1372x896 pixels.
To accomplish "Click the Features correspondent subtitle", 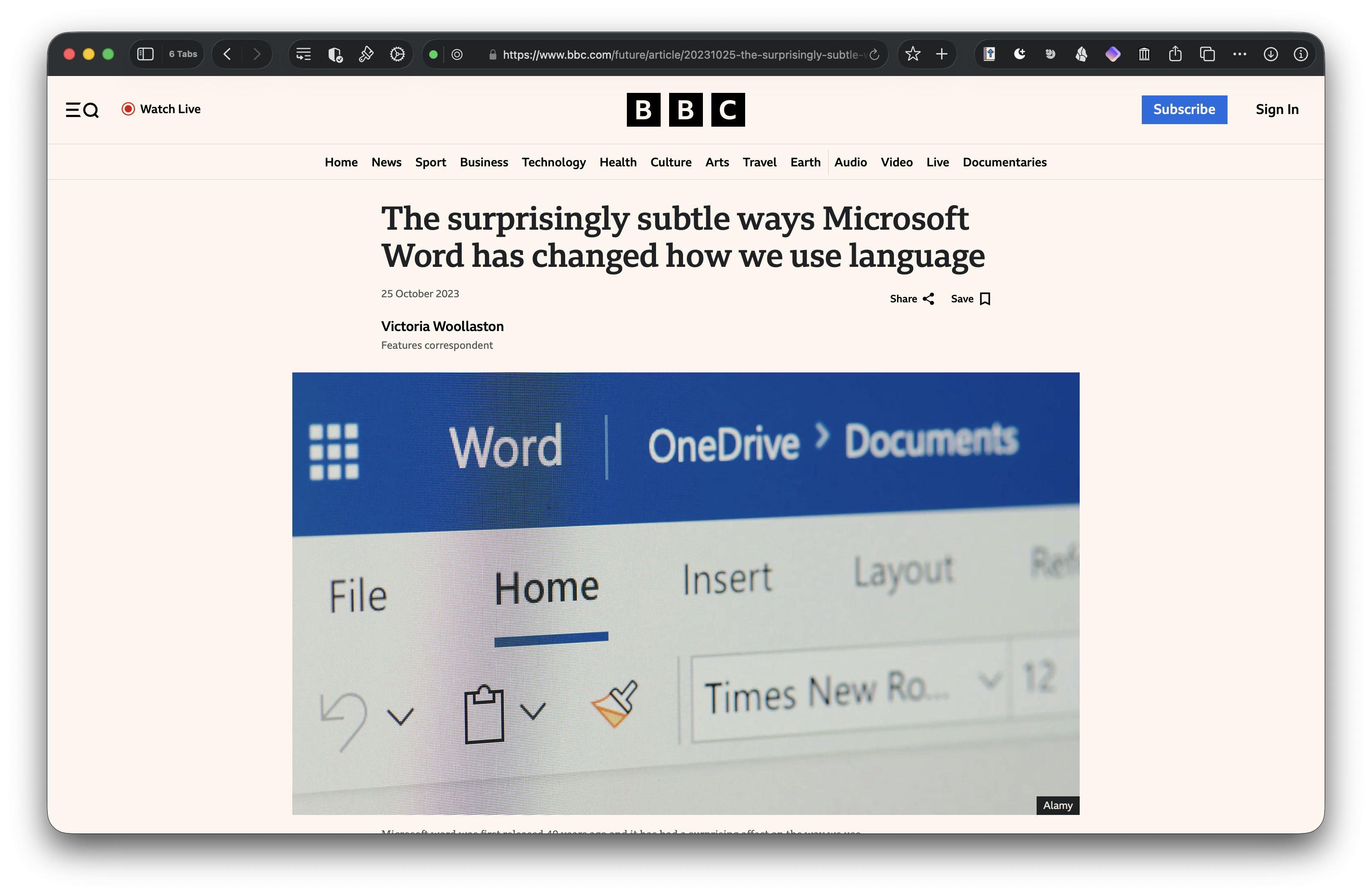I will tap(437, 346).
